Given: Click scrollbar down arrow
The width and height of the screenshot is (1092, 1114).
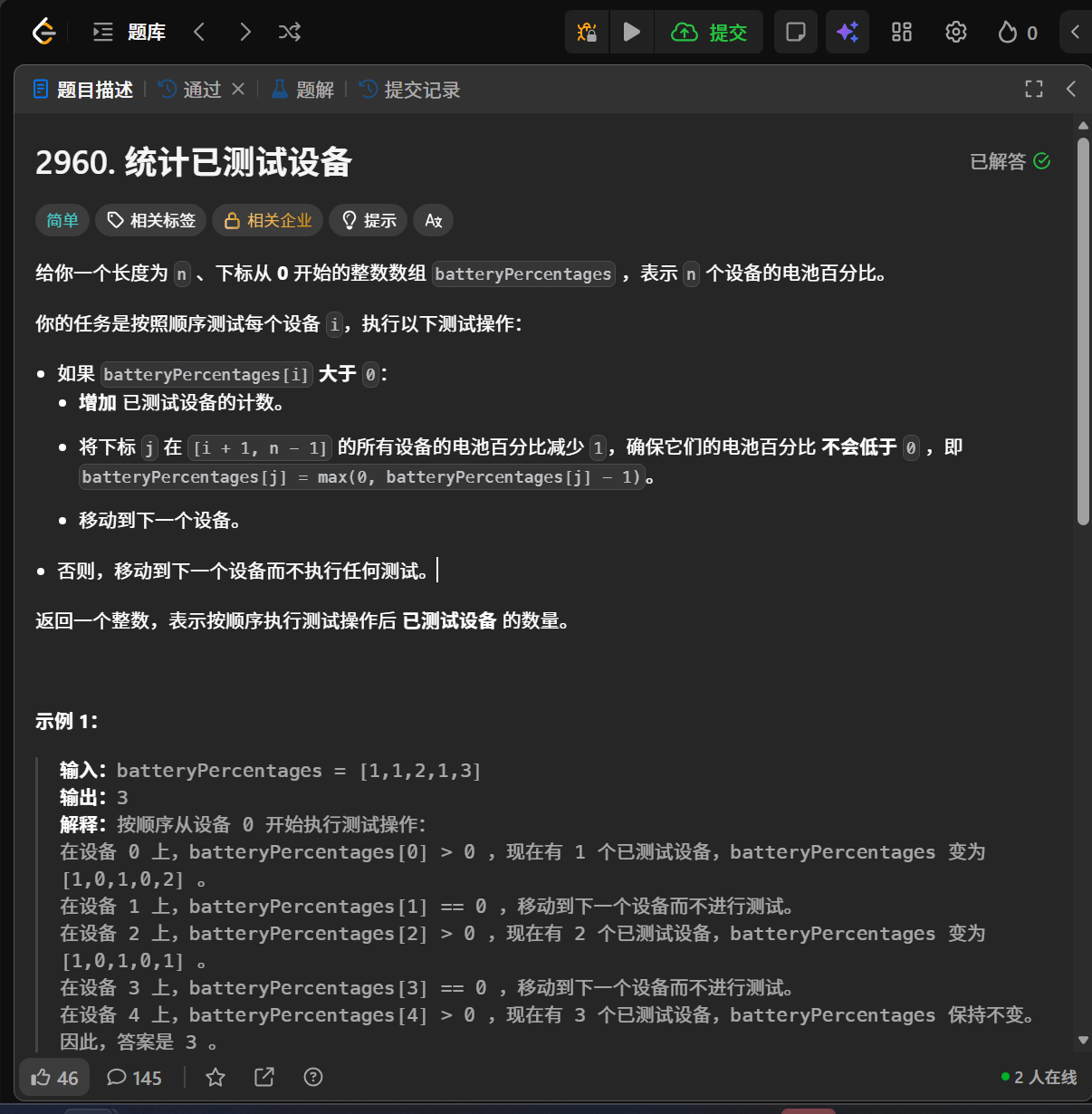Looking at the screenshot, I should point(1083,1041).
